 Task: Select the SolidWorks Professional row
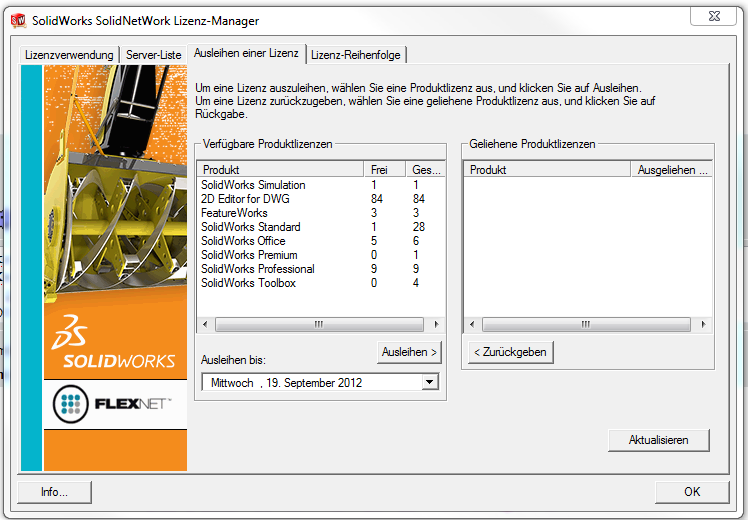321,269
